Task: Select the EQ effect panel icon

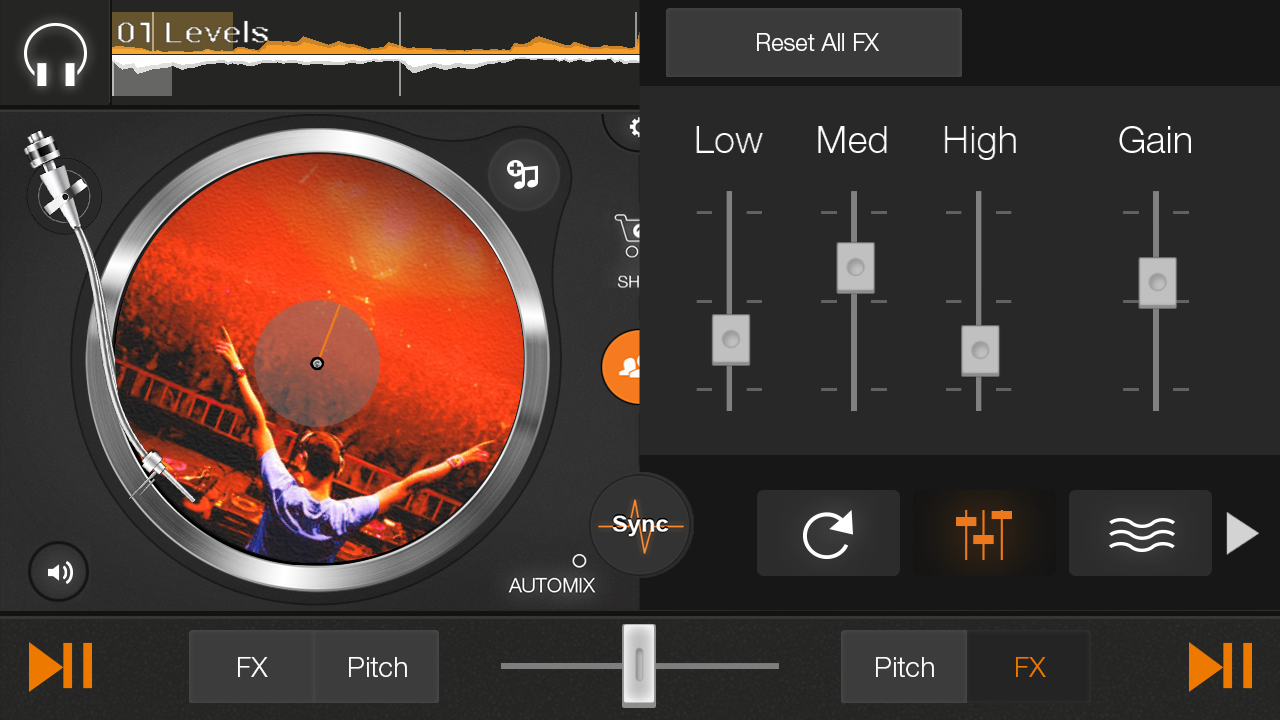Action: pyautogui.click(x=984, y=533)
